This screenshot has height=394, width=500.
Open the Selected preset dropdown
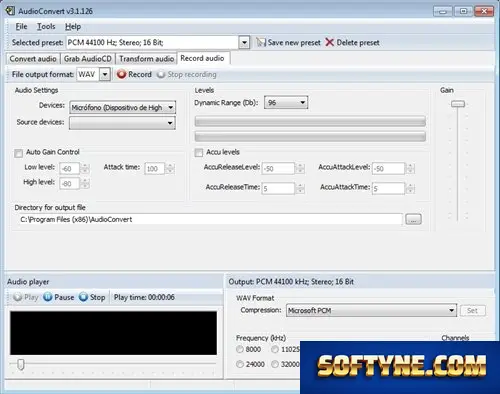244,43
